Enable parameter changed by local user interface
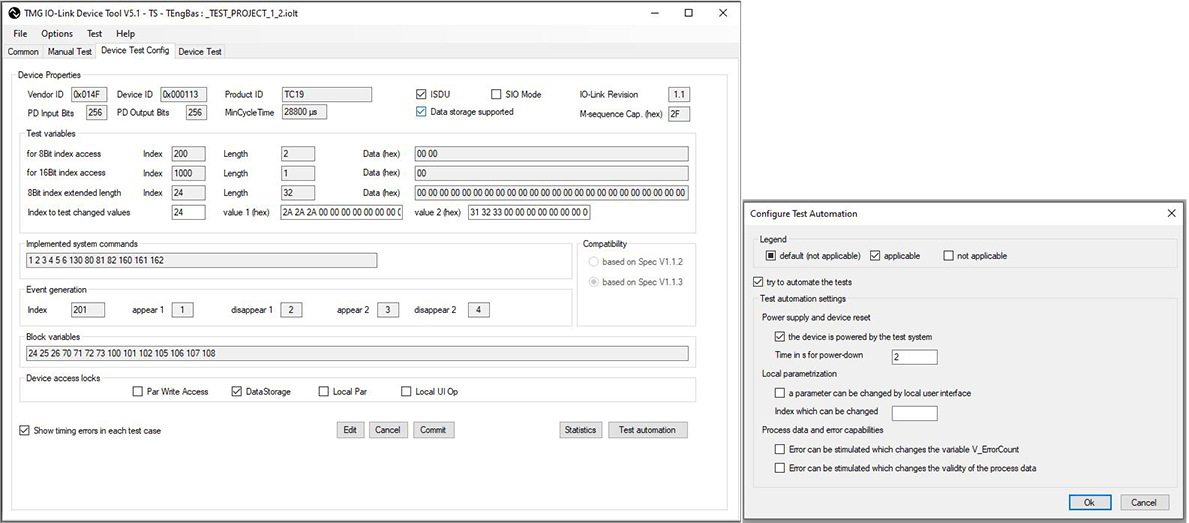 pyautogui.click(x=780, y=393)
